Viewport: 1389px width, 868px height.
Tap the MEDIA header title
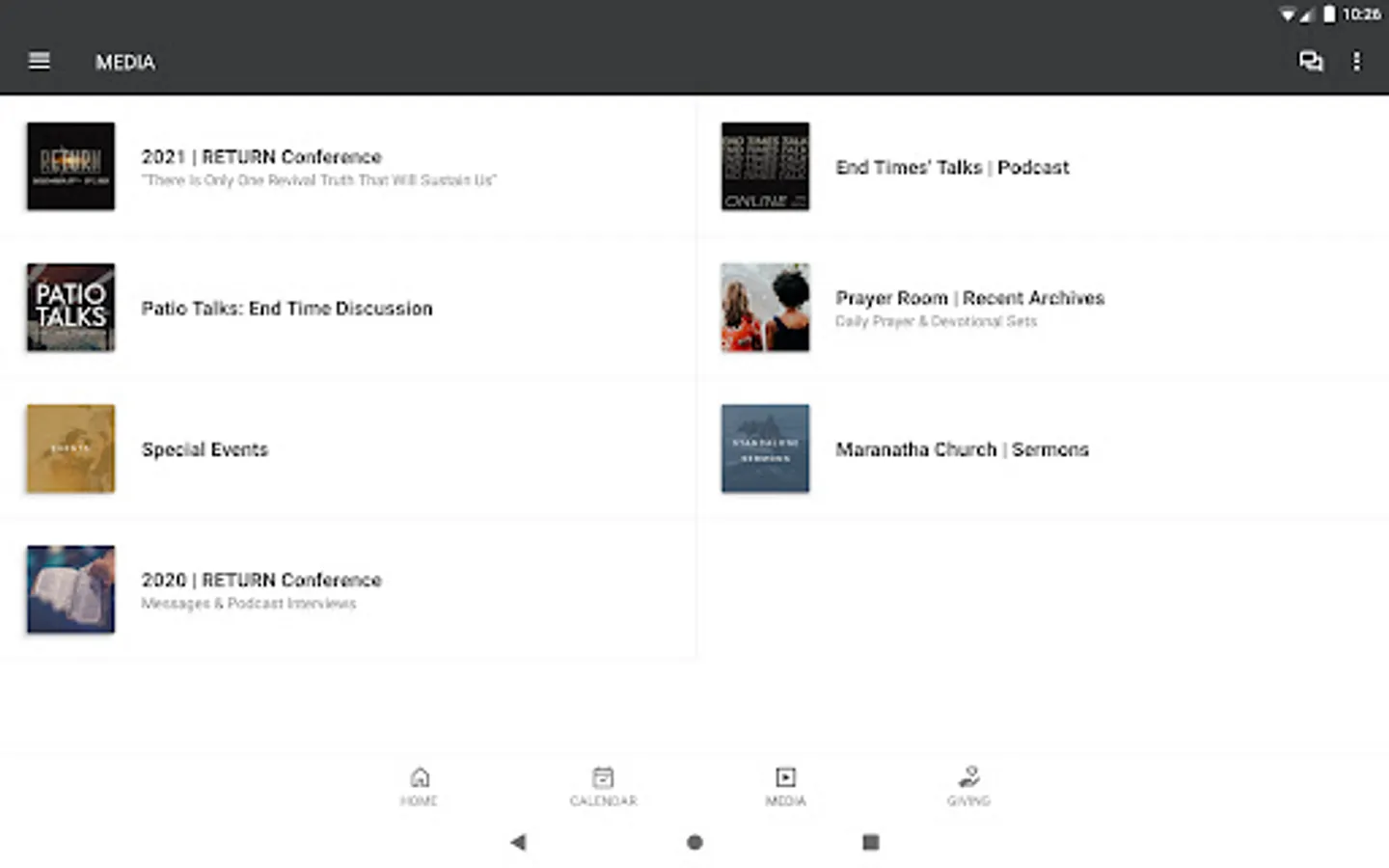click(x=125, y=62)
